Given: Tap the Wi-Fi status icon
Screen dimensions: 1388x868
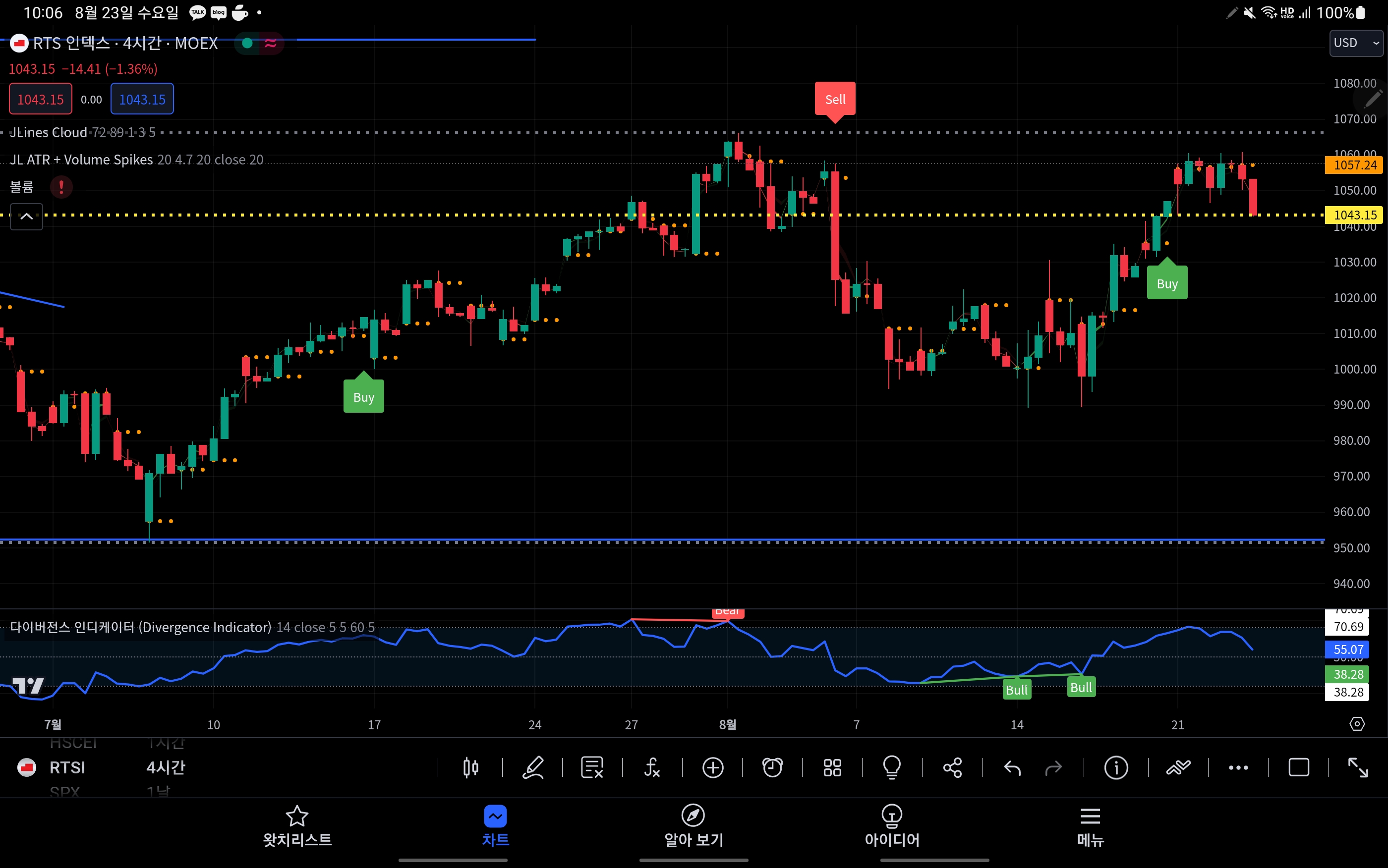Looking at the screenshot, I should 1269,12.
